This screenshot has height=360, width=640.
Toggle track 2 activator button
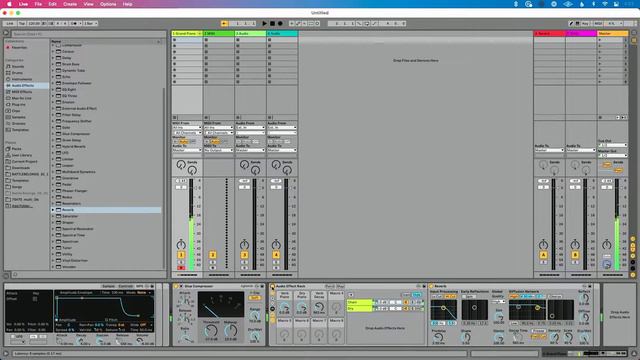pyautogui.click(x=212, y=255)
